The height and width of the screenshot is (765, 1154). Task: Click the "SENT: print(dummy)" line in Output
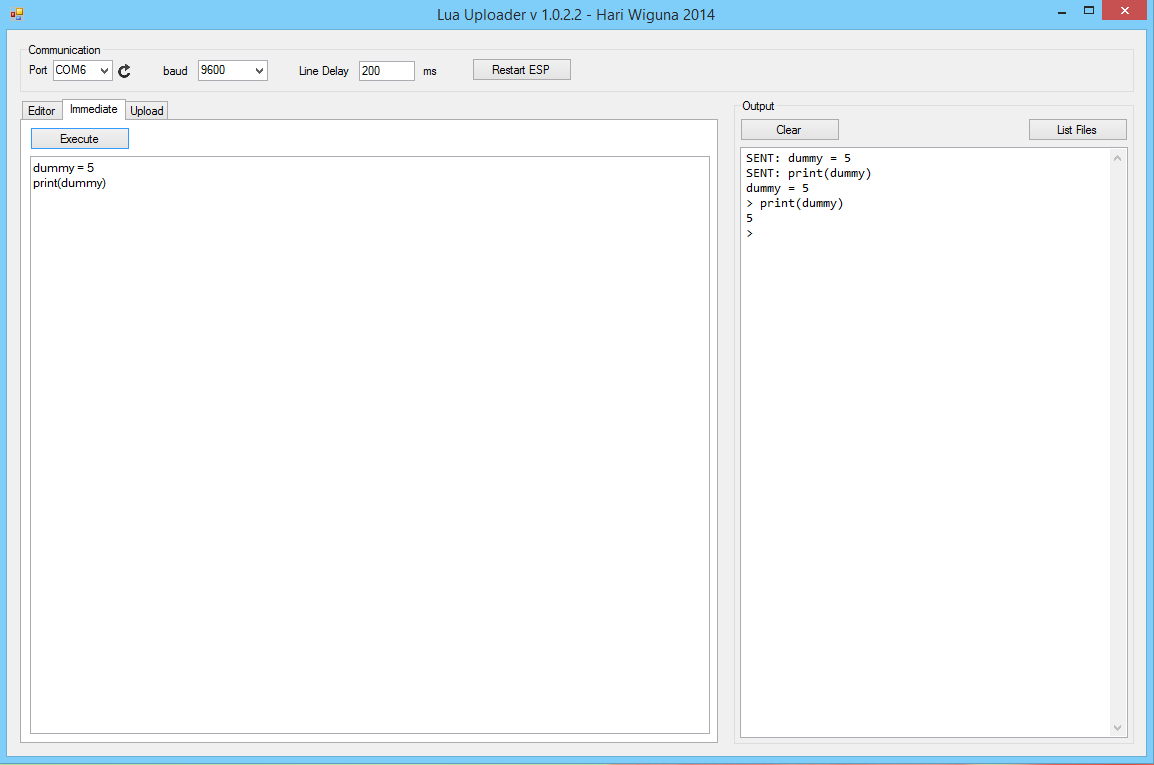click(x=808, y=173)
